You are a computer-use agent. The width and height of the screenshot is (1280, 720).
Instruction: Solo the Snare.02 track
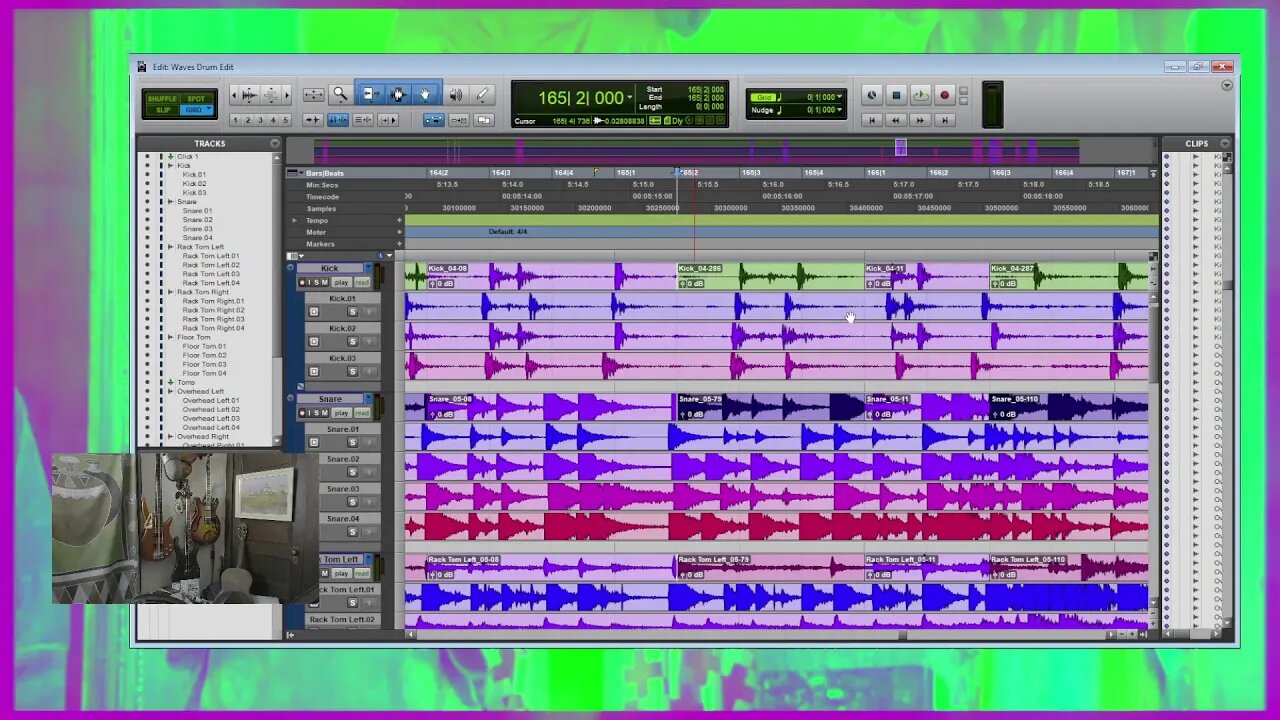352,472
